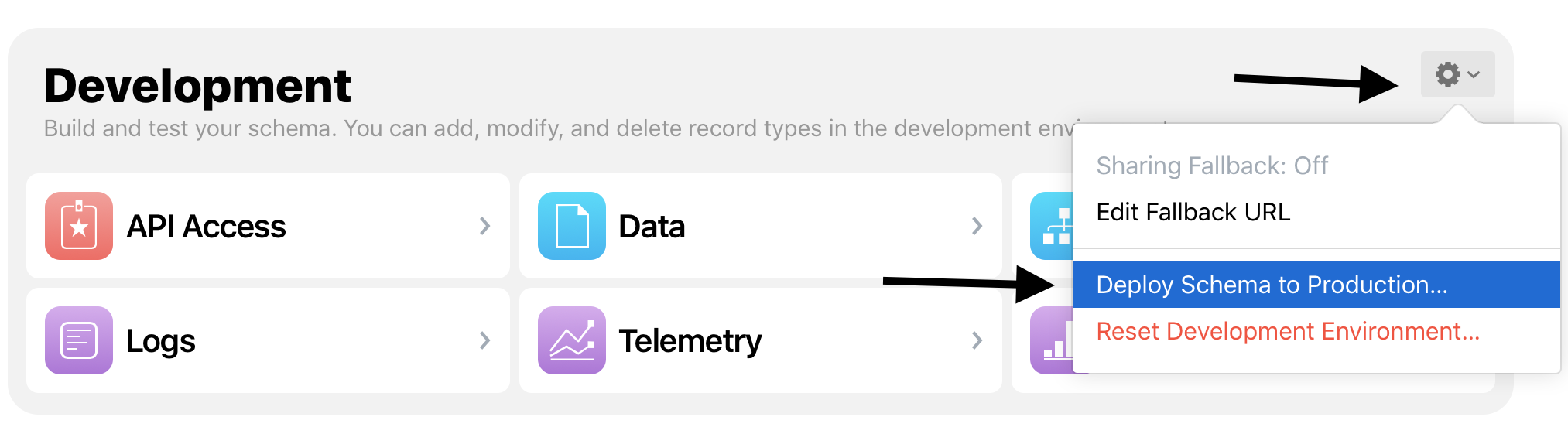Image resolution: width=1568 pixels, height=427 pixels.
Task: Open the API Access label
Action: 207,227
